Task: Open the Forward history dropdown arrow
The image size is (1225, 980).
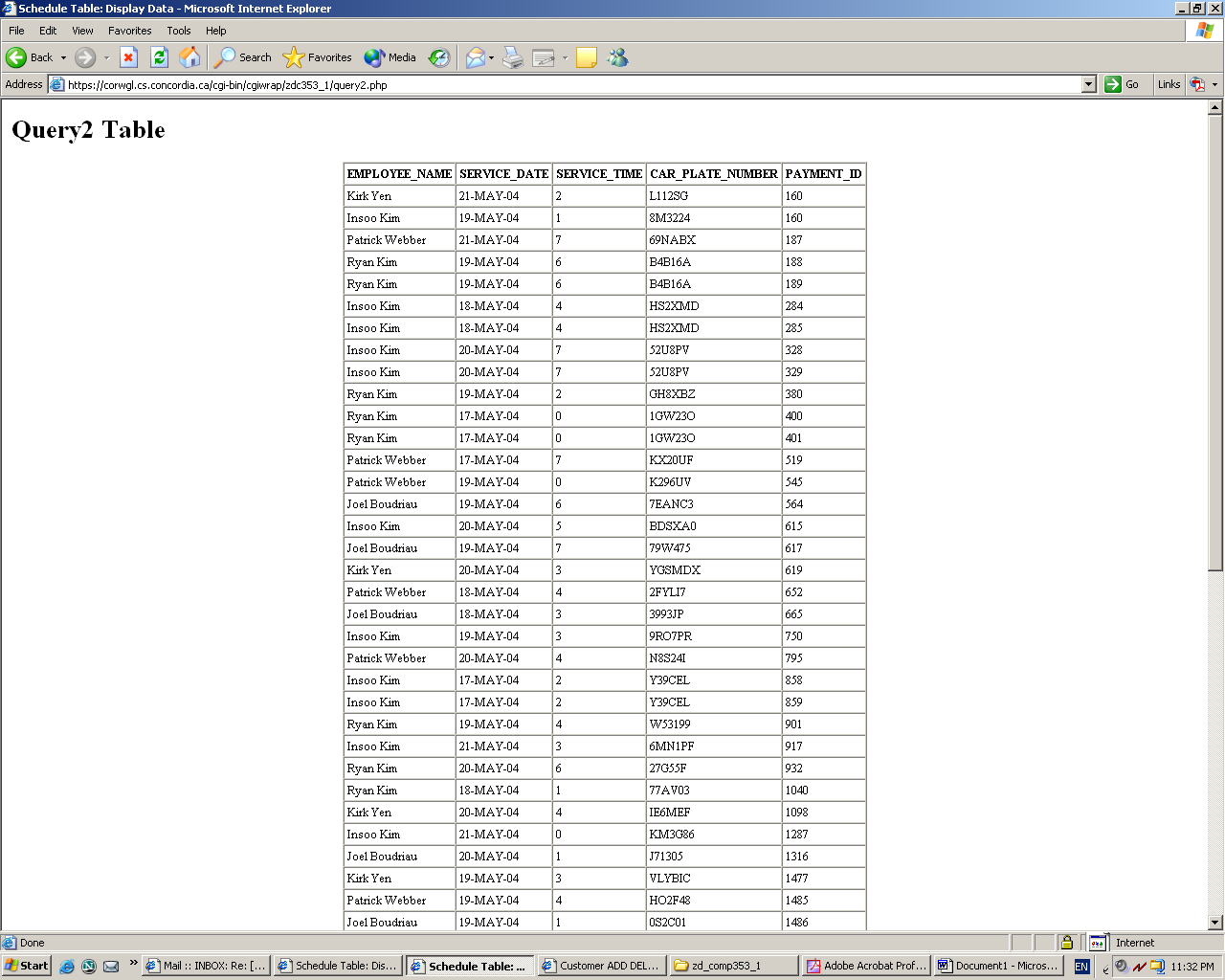Action: (106, 57)
